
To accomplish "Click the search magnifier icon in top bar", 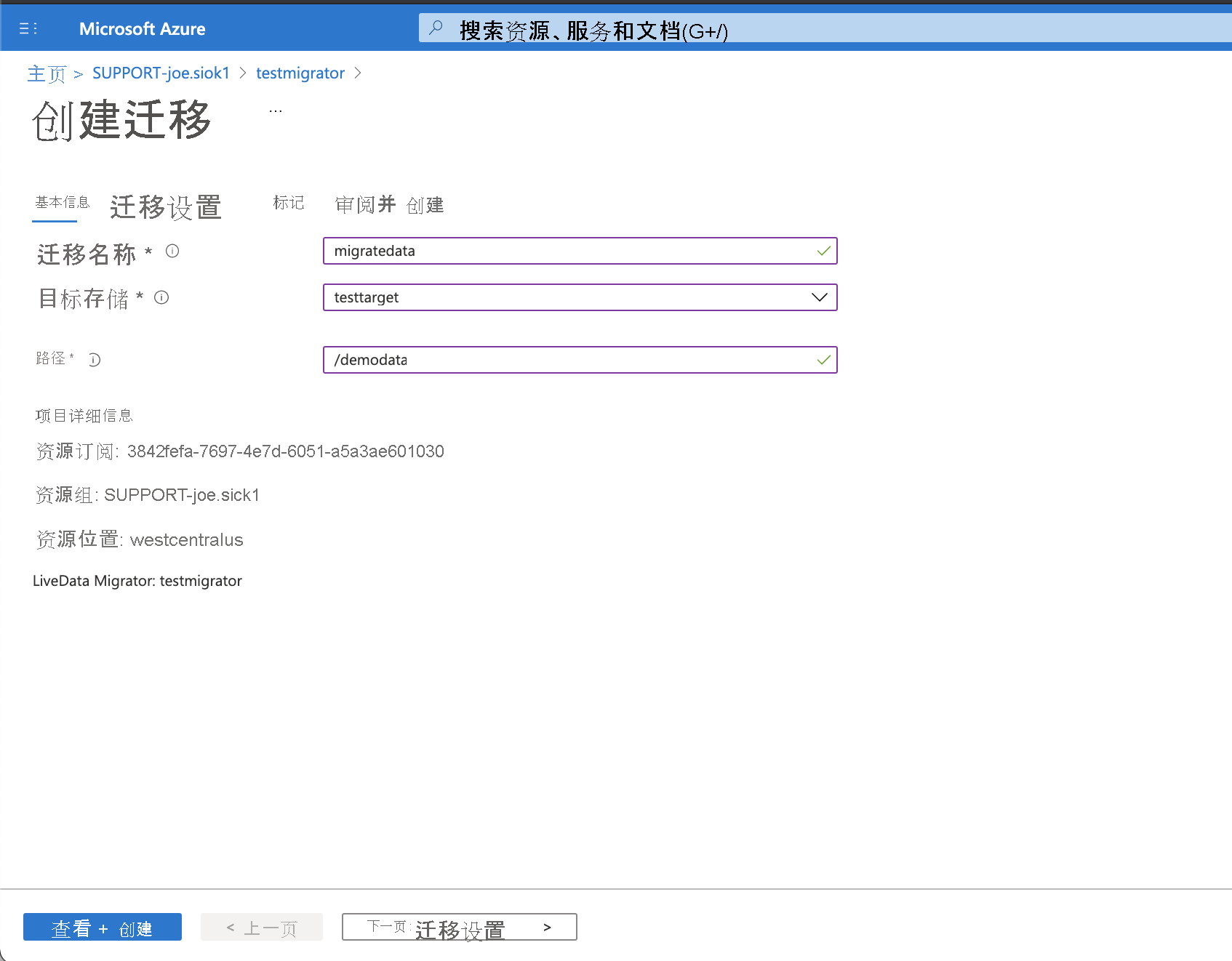I will coord(435,28).
